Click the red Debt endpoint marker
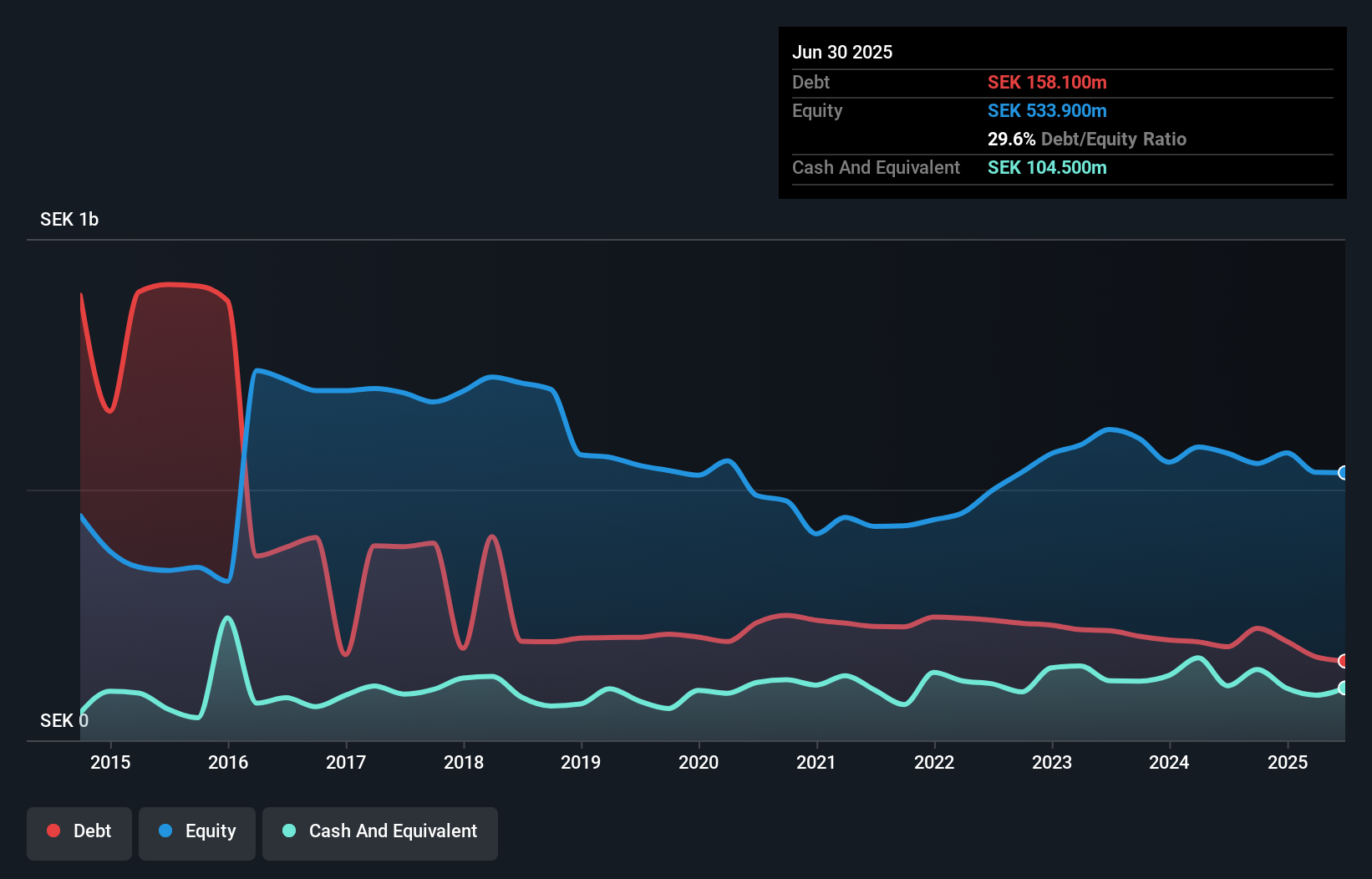This screenshot has height=879, width=1372. pos(1343,661)
